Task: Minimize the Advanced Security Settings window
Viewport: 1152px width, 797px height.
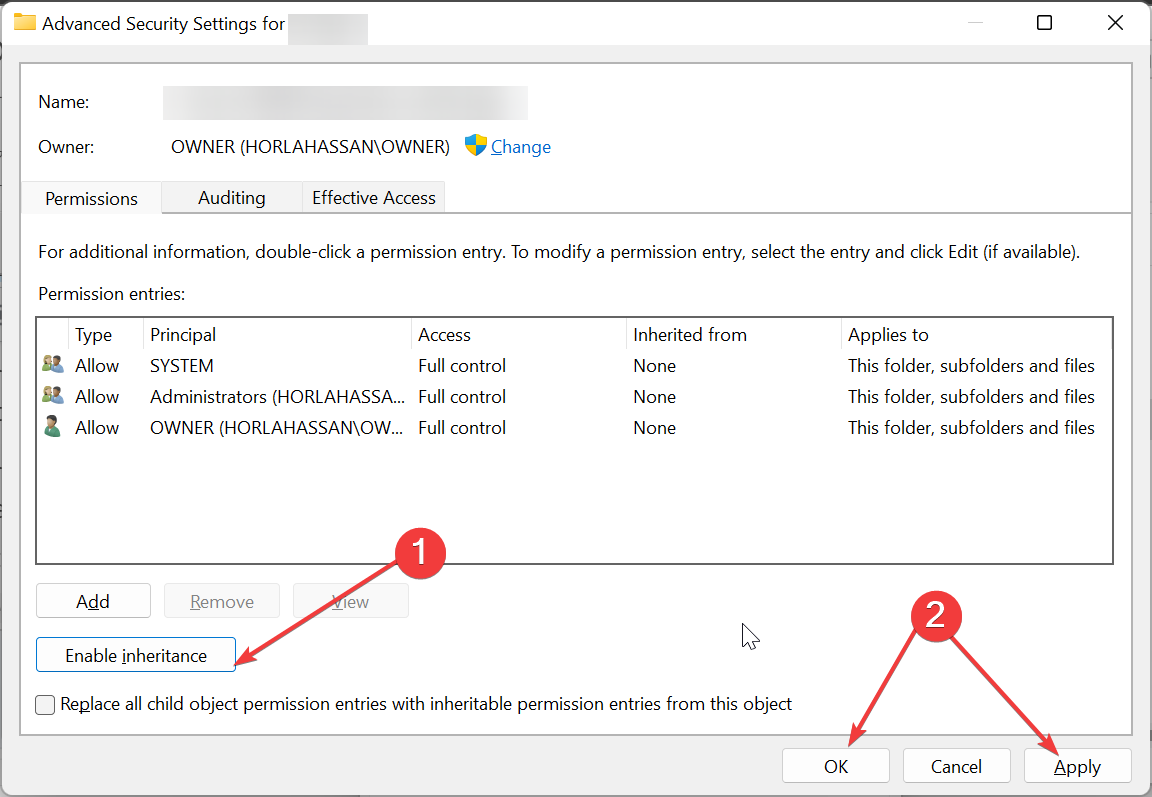Action: pos(973,23)
